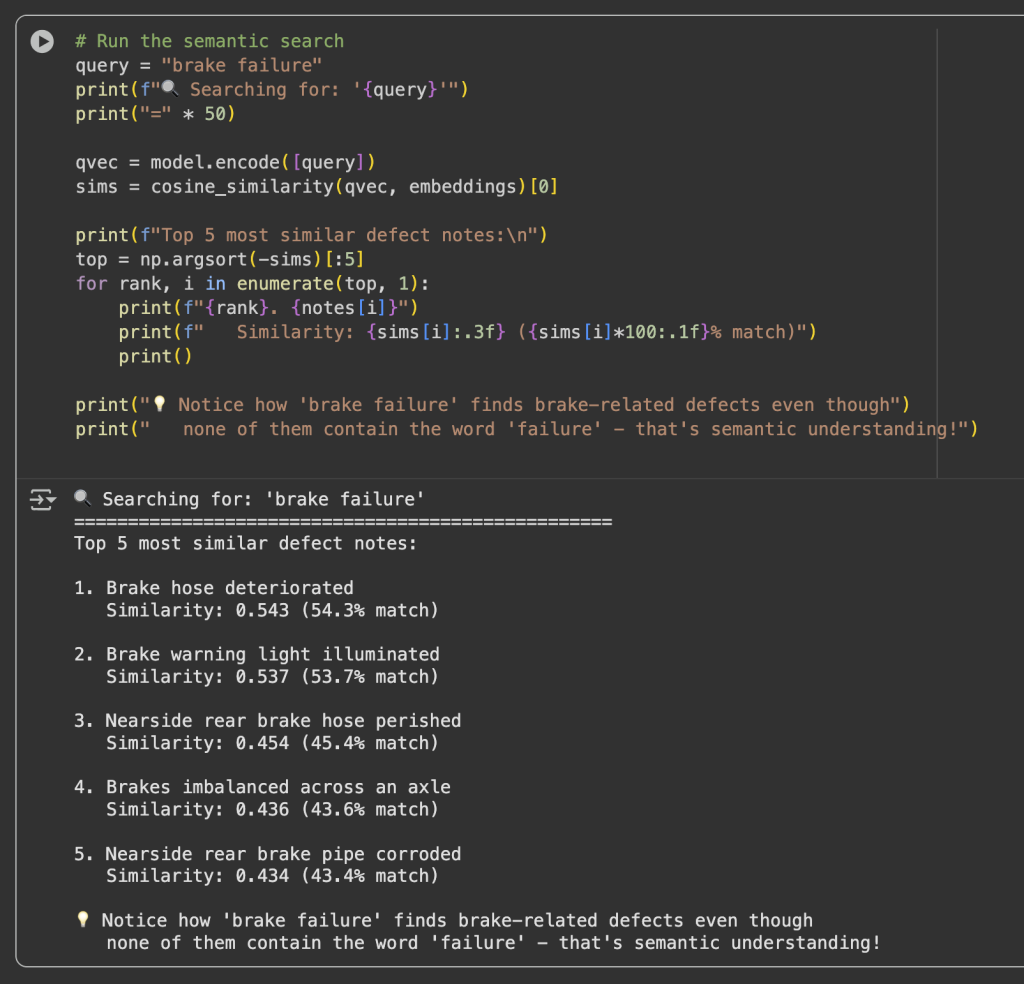Click the equals-sign separator line in output
1024x984 pixels.
[x=343, y=522]
